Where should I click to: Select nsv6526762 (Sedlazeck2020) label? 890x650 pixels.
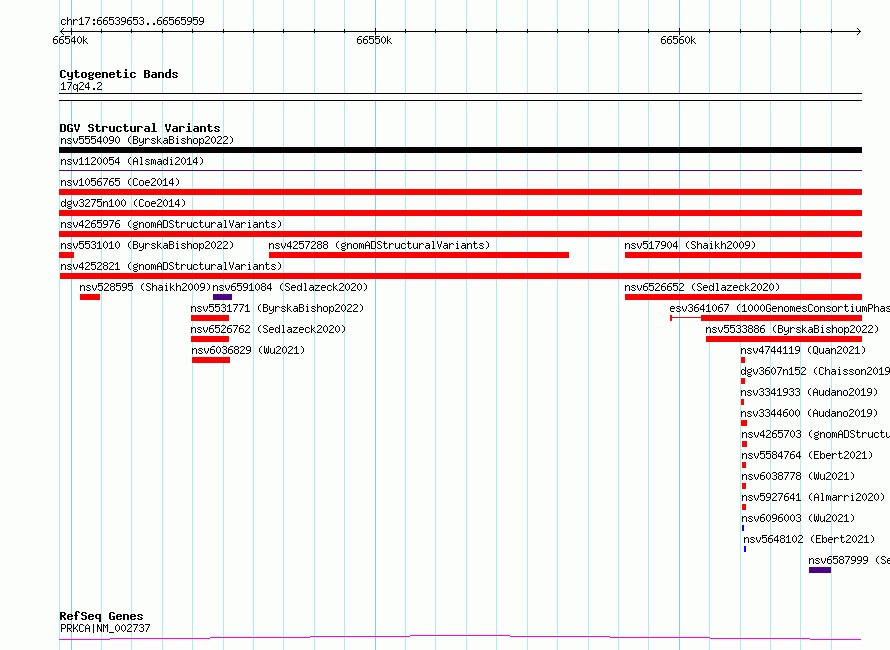pos(268,329)
